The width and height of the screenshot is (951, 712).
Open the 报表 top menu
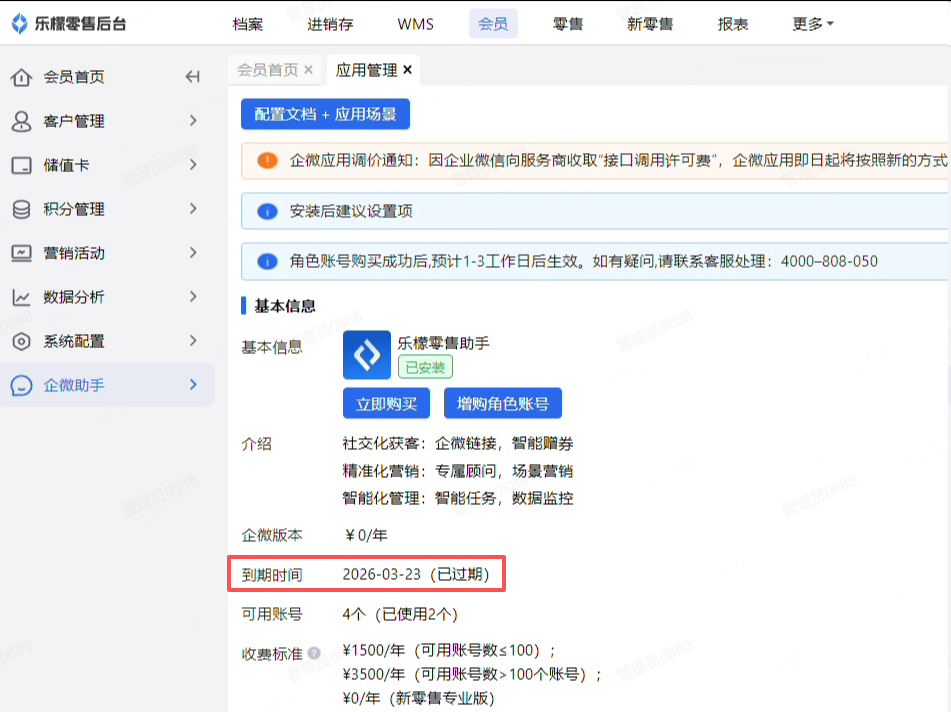pyautogui.click(x=733, y=24)
